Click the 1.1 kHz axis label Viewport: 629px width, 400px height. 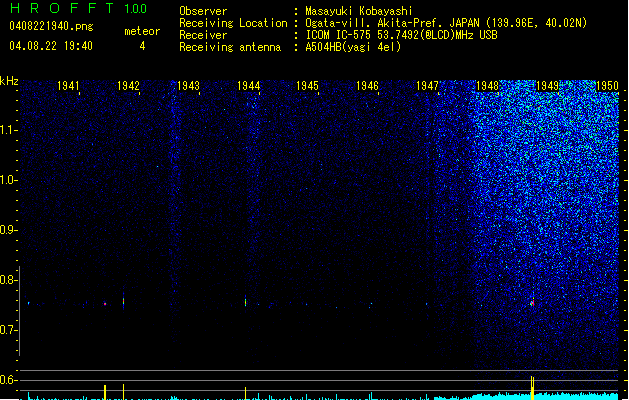pos(8,130)
